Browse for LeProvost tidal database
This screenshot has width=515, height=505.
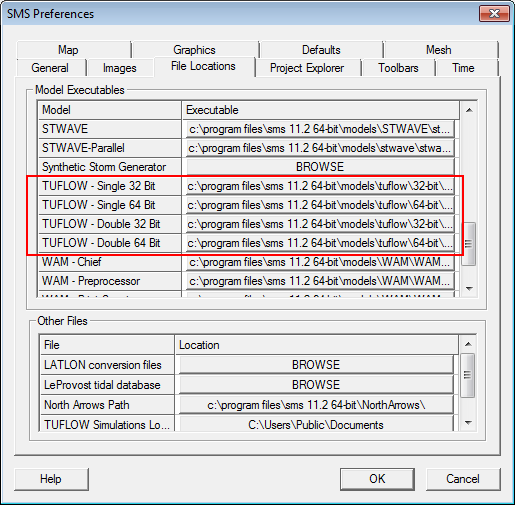tap(316, 385)
